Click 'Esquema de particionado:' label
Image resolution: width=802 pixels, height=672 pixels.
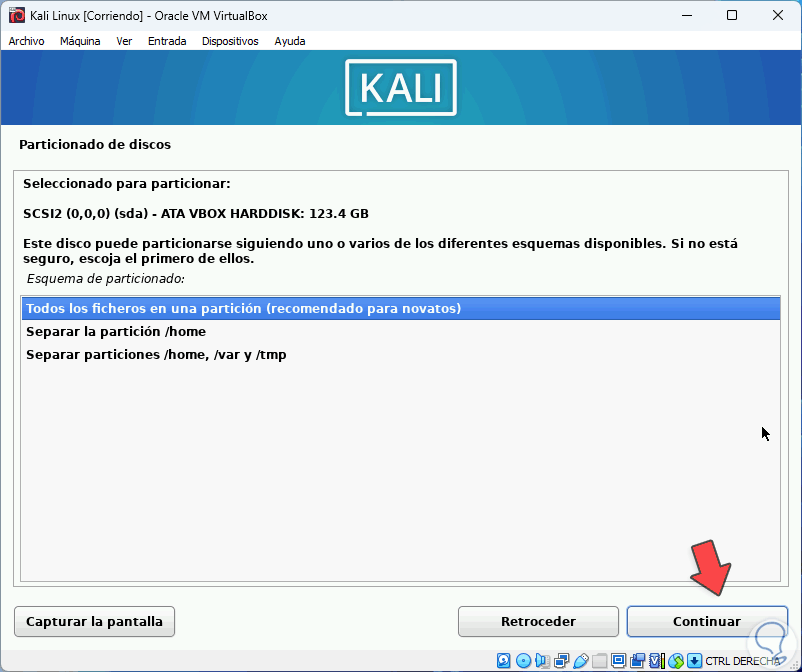point(105,279)
